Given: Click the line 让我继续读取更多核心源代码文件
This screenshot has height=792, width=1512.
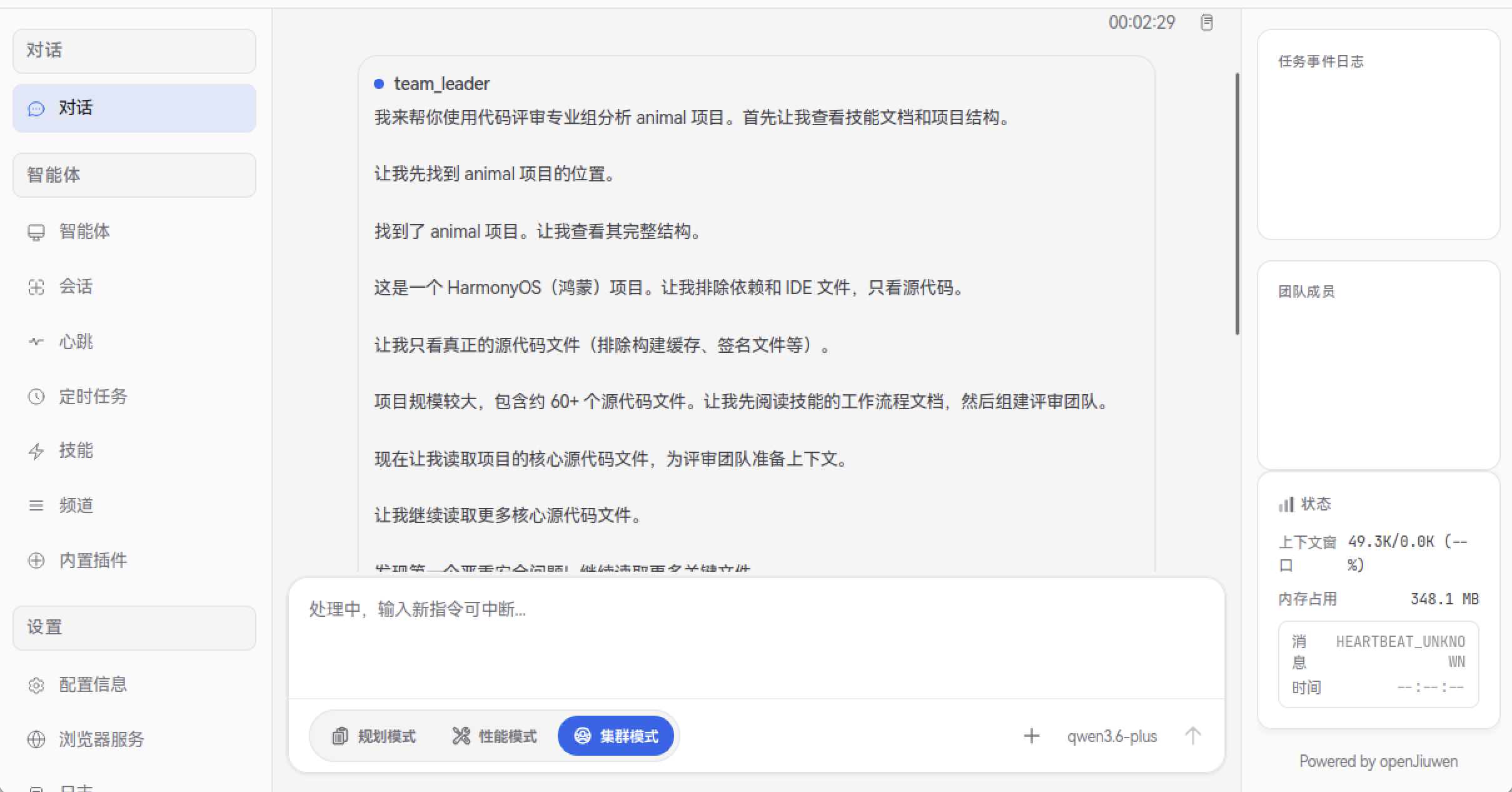Looking at the screenshot, I should coord(510,515).
